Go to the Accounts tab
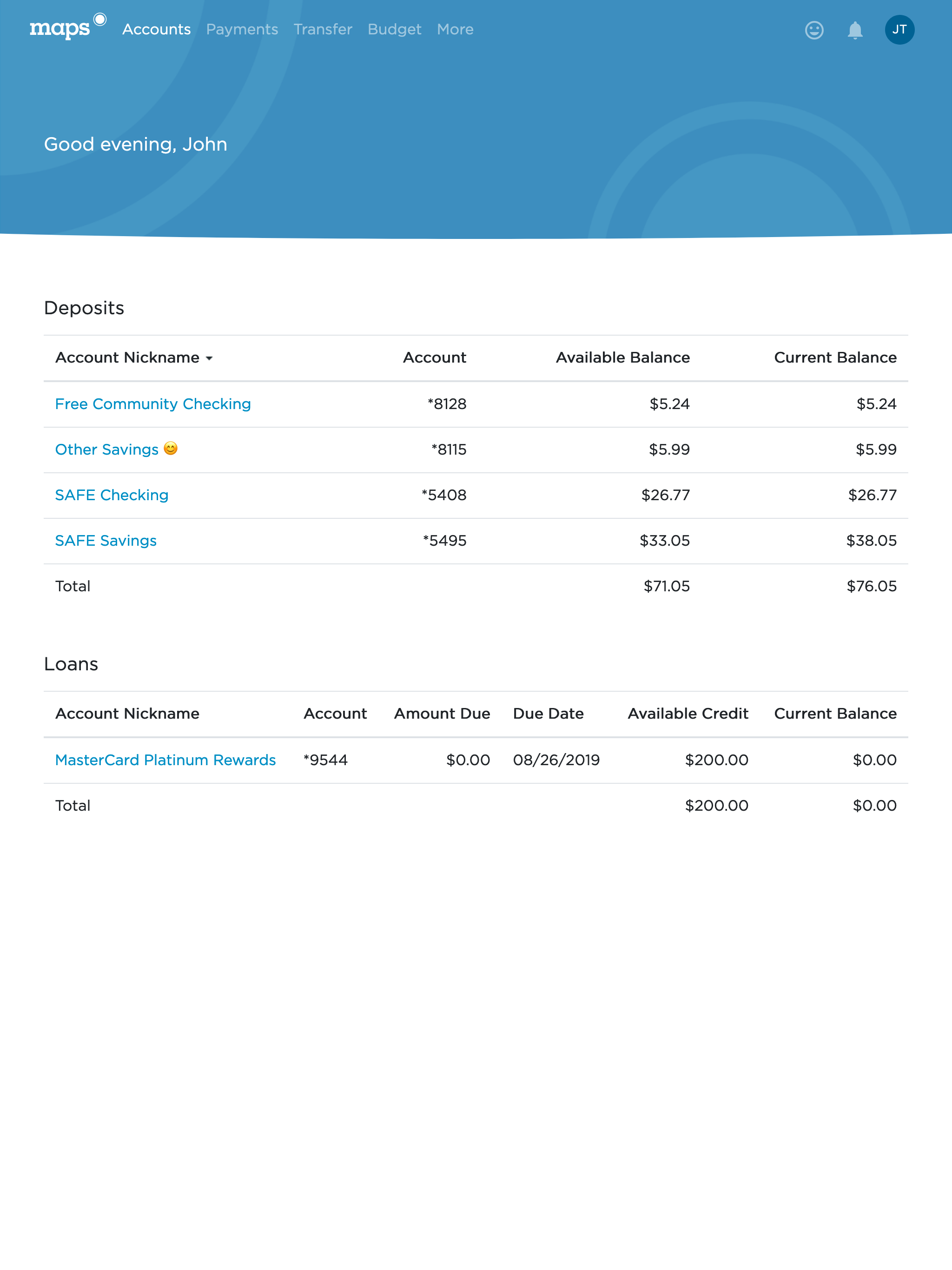The width and height of the screenshot is (952, 1270). click(156, 29)
